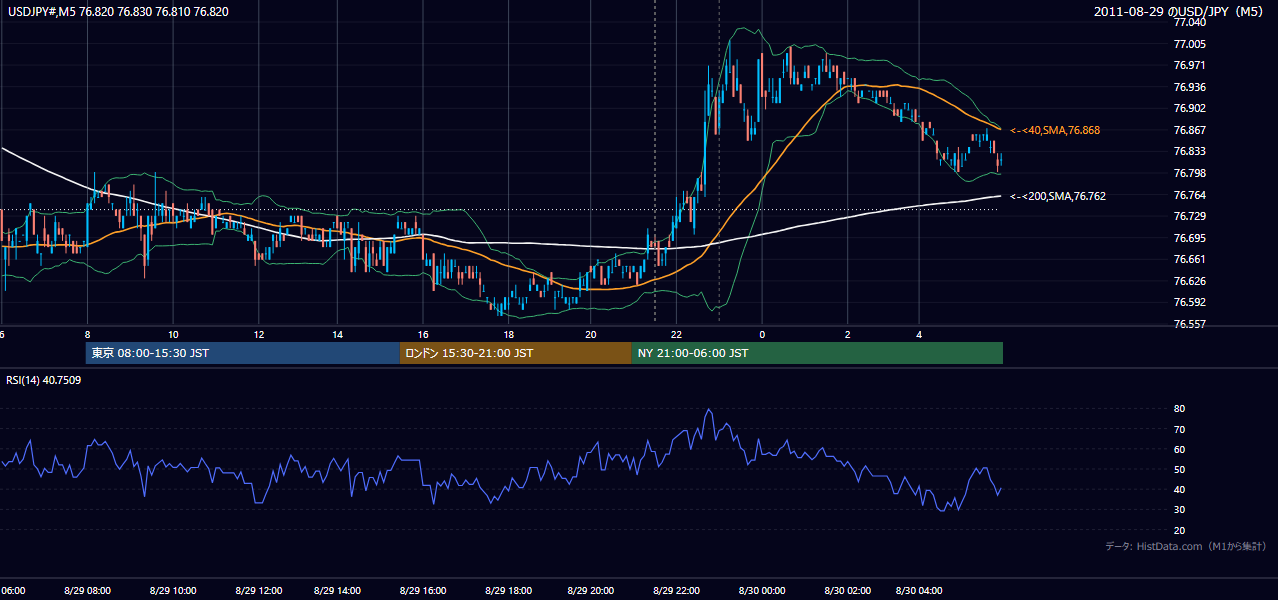The height and width of the screenshot is (600, 1278).
Task: Click the 40 SMA 76.868 label
Action: [x=1055, y=130]
